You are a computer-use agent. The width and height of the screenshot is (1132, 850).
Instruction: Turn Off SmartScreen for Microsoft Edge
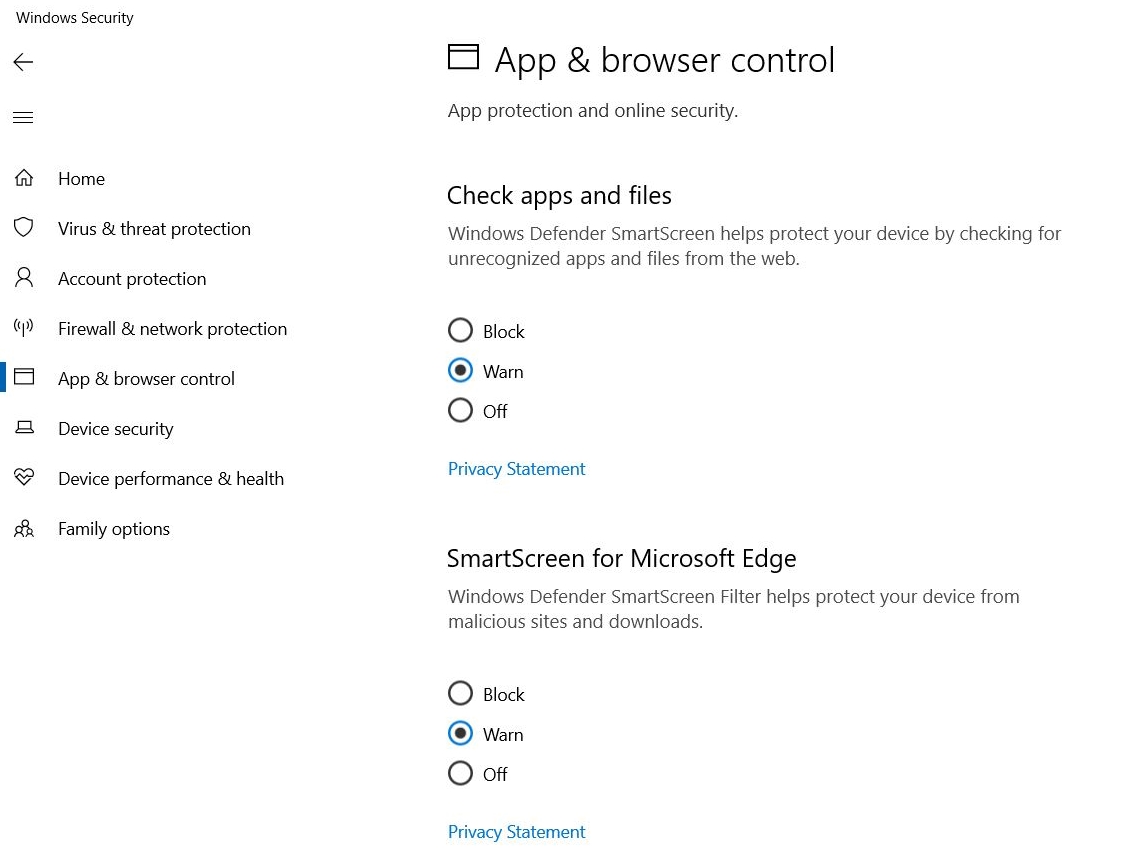tap(460, 774)
